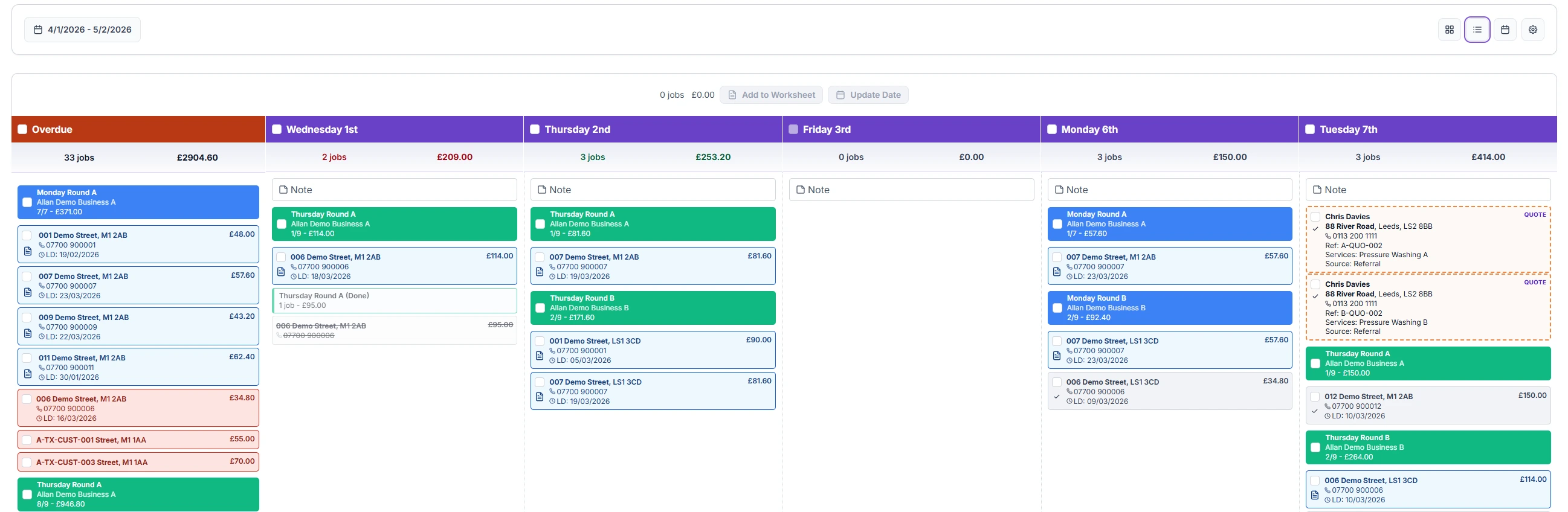Click Thursday total £253.20
The image size is (1568, 512).
[x=713, y=157]
